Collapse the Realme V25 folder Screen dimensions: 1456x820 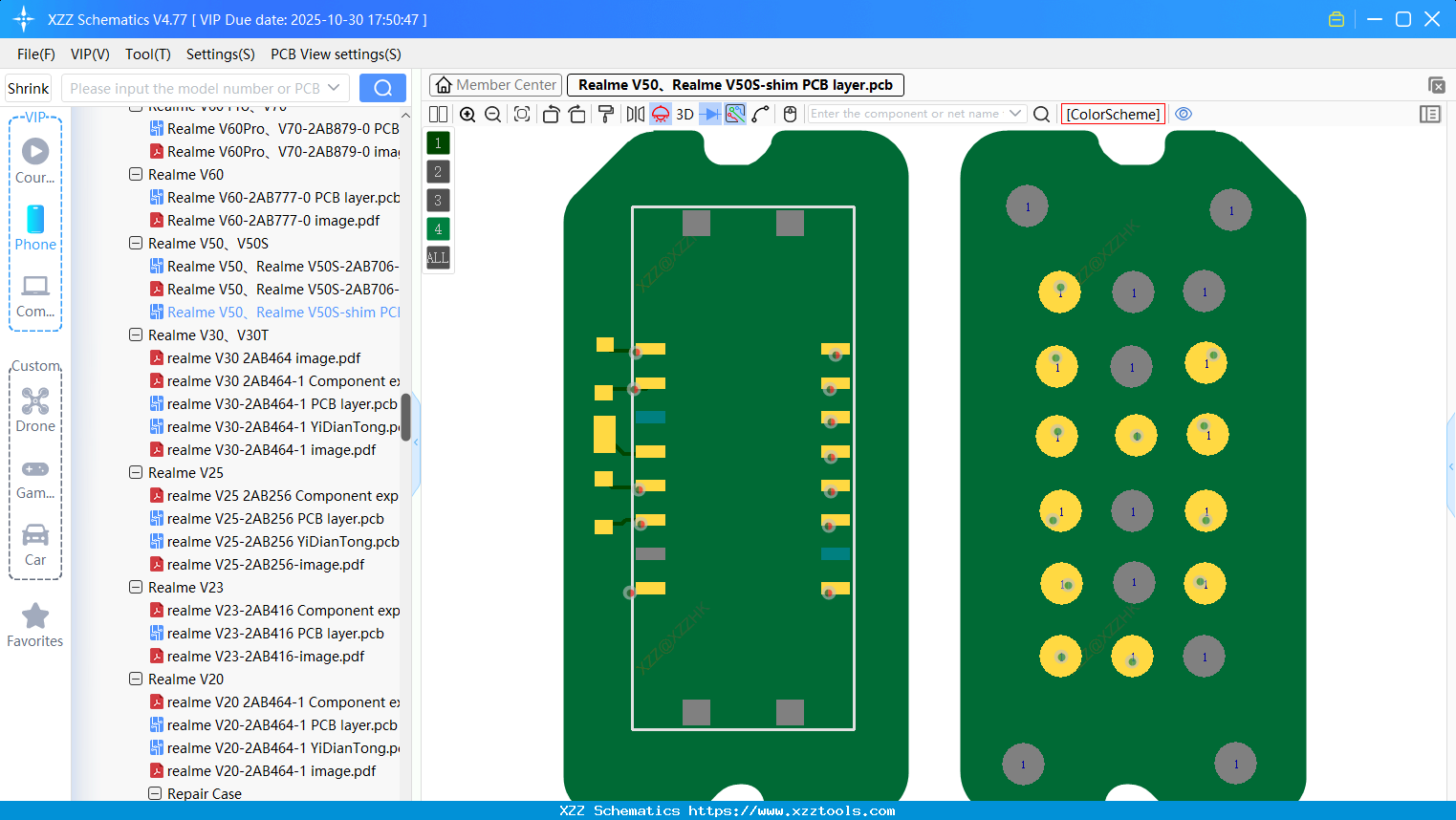coord(136,473)
